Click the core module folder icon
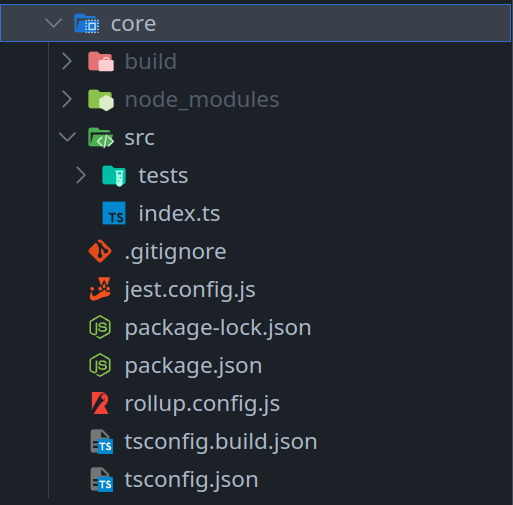The image size is (513, 505). [86, 24]
